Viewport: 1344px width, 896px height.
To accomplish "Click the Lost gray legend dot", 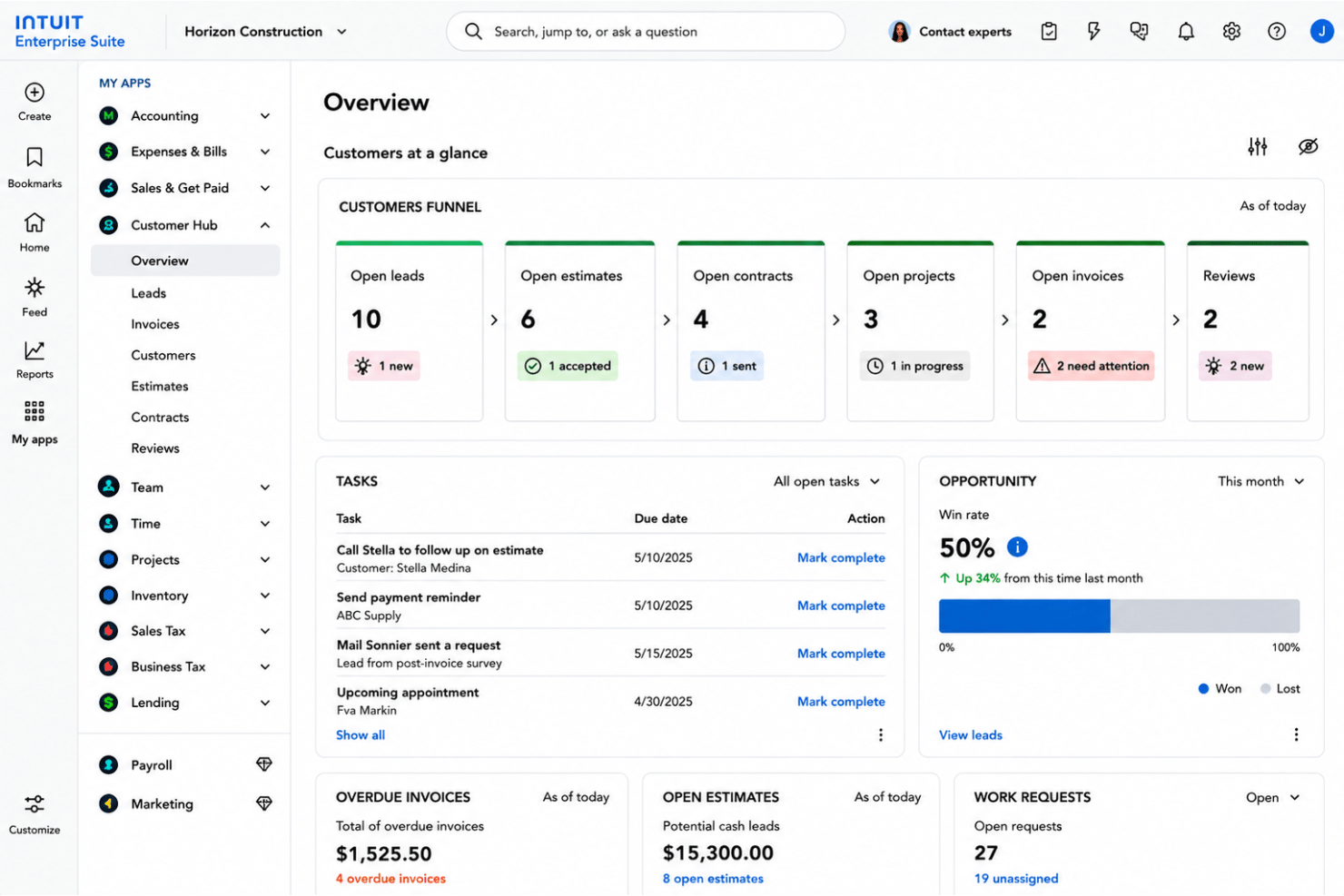I will tap(1265, 689).
